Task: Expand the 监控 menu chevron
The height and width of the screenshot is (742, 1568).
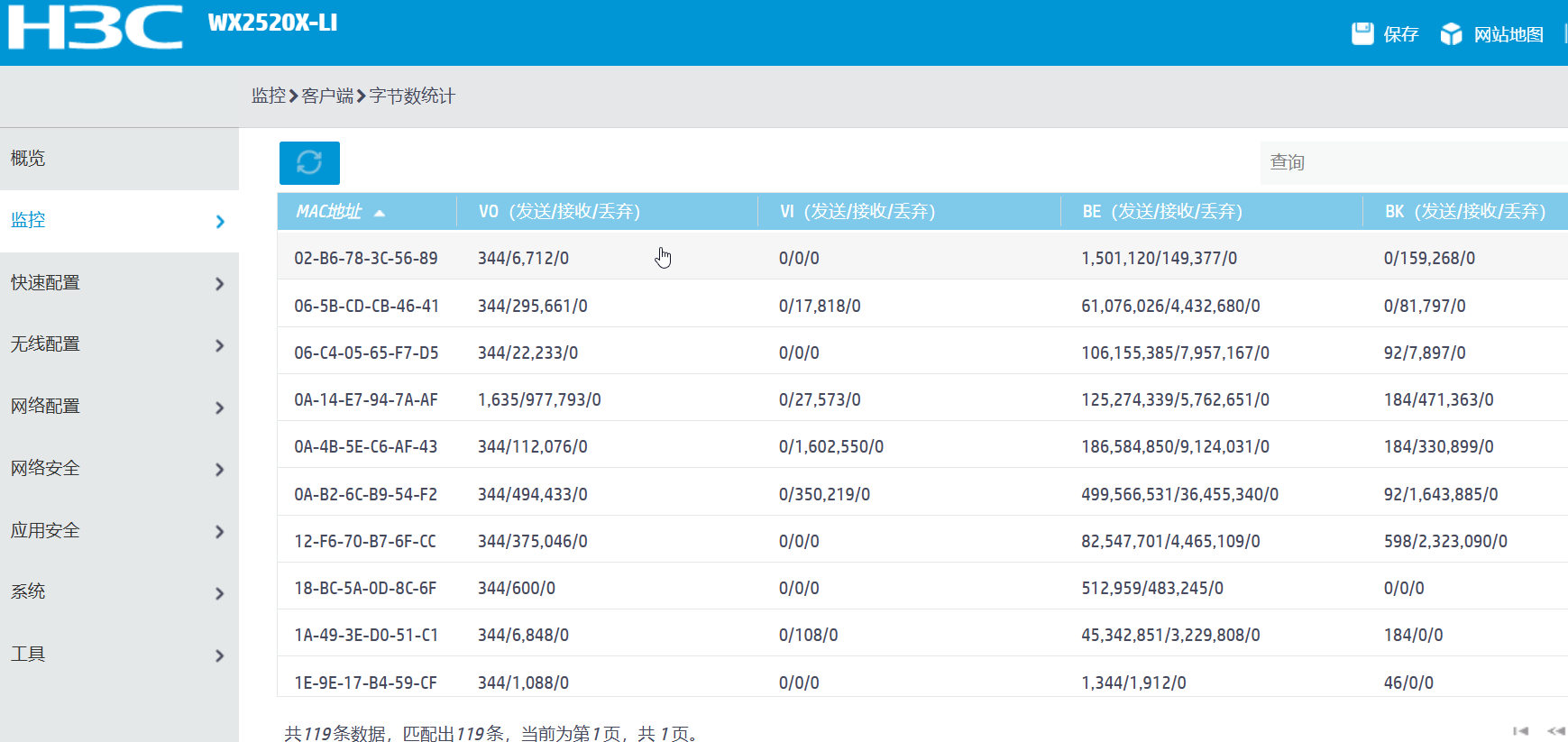Action: (220, 222)
